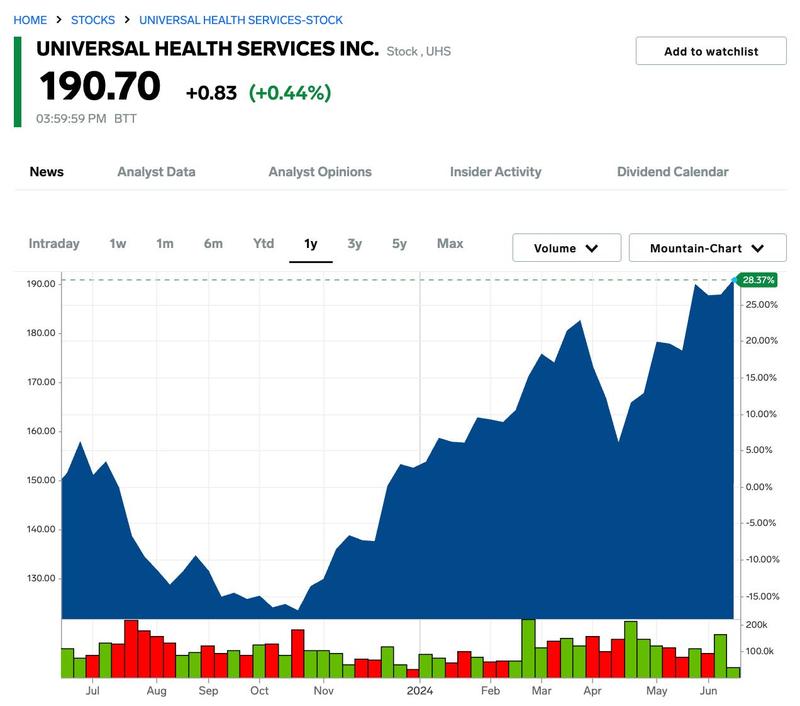Select 1y chart range
The width and height of the screenshot is (800, 706).
pos(311,244)
